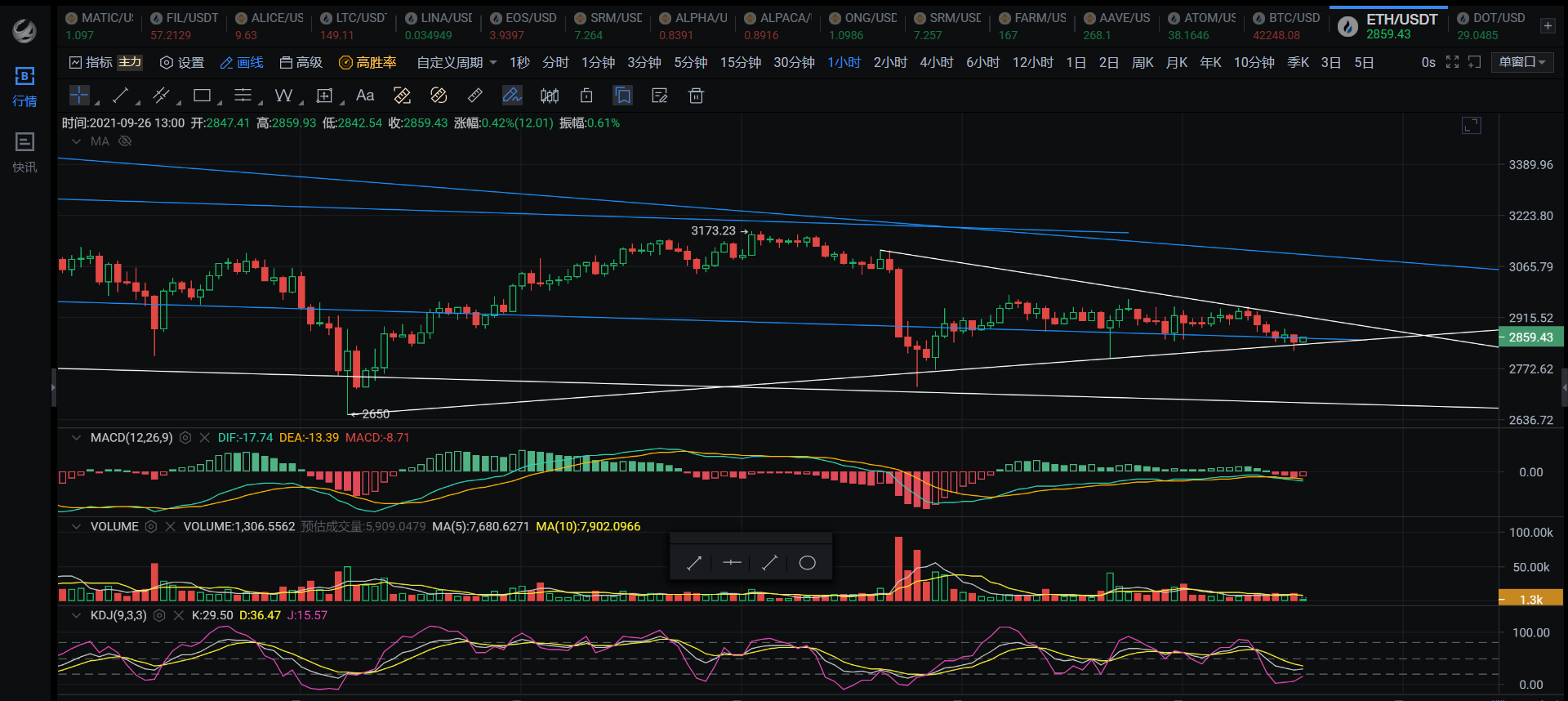Select the 4小时 timeframe
Image resolution: width=1568 pixels, height=701 pixels.
pos(936,63)
